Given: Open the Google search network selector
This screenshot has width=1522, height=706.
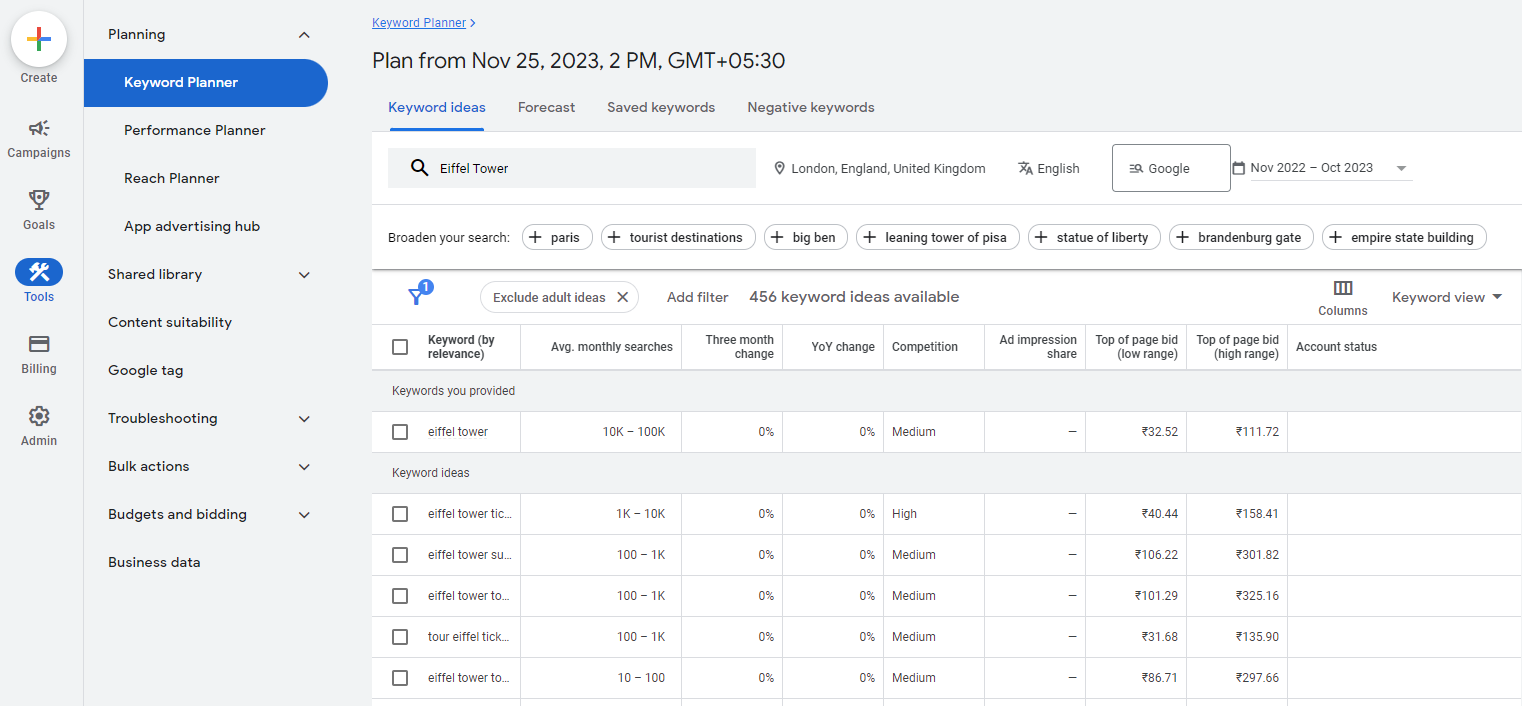Looking at the screenshot, I should (1171, 168).
